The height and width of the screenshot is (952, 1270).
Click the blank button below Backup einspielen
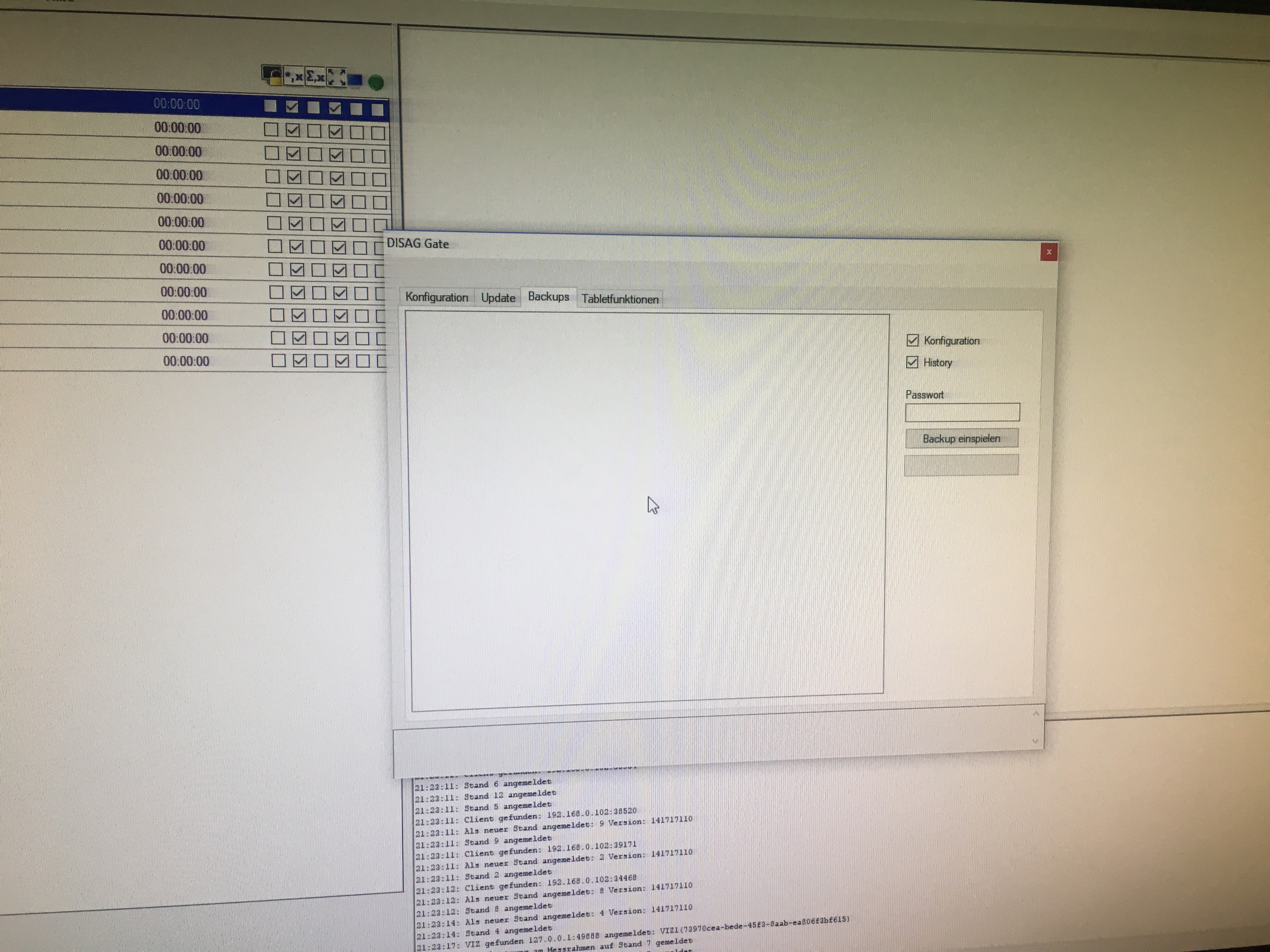[x=961, y=465]
